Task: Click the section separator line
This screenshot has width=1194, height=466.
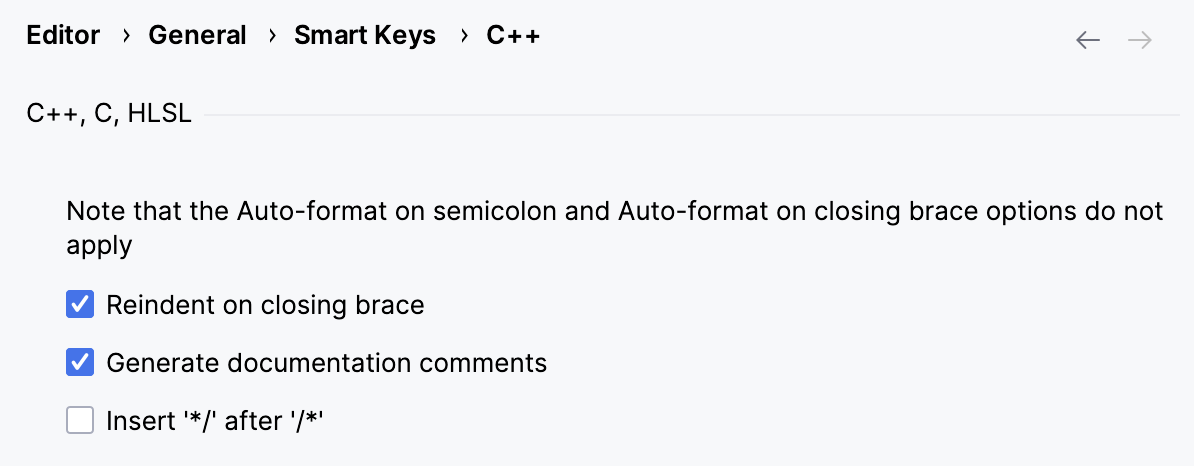Action: pos(680,116)
